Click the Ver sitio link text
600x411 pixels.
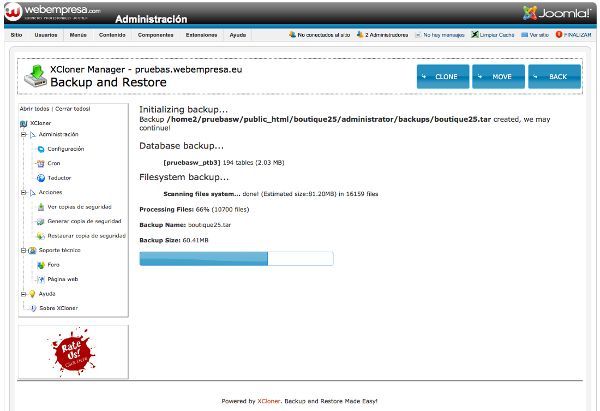(539, 35)
